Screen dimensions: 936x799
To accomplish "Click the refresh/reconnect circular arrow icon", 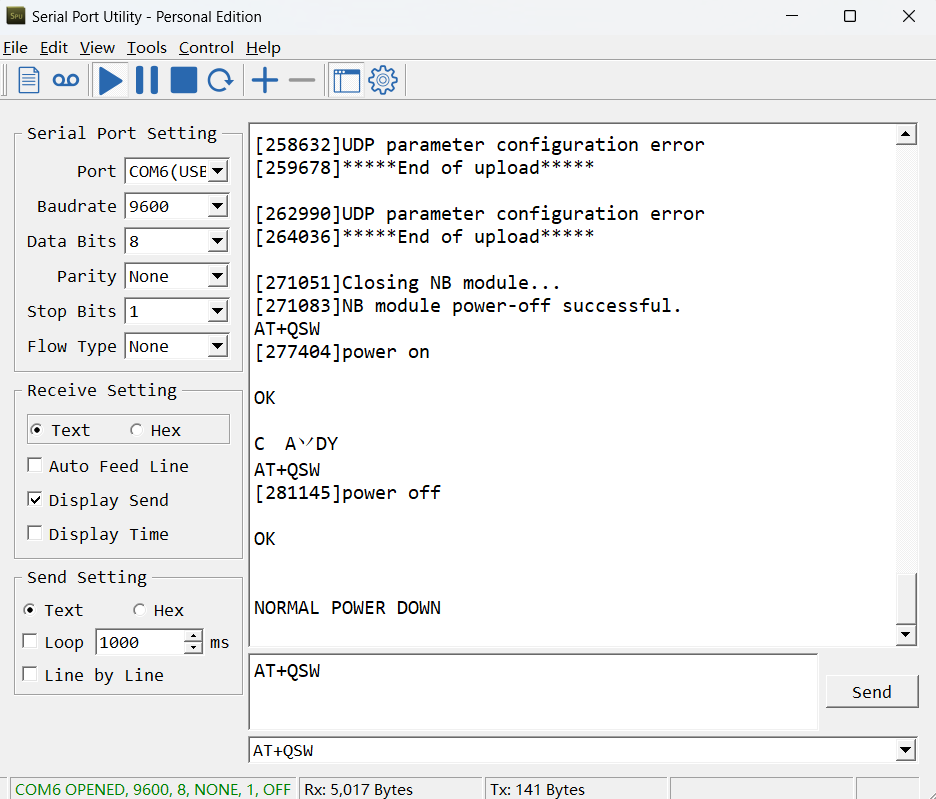I will pyautogui.click(x=220, y=80).
